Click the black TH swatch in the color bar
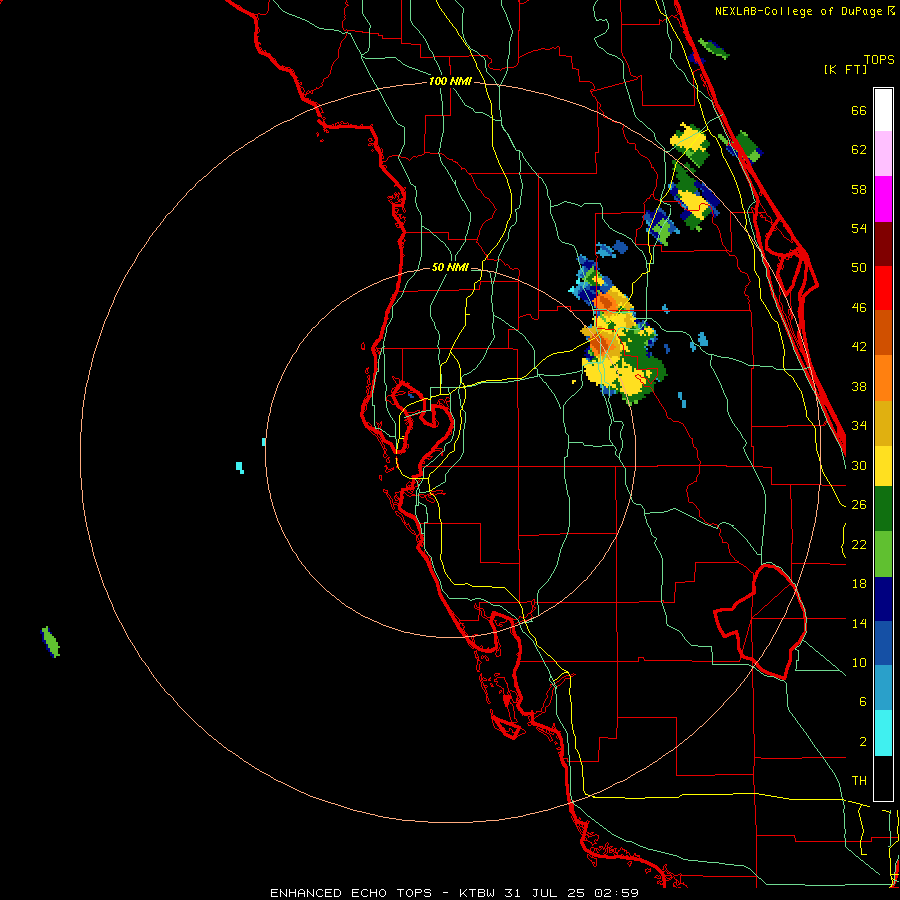 (x=883, y=778)
